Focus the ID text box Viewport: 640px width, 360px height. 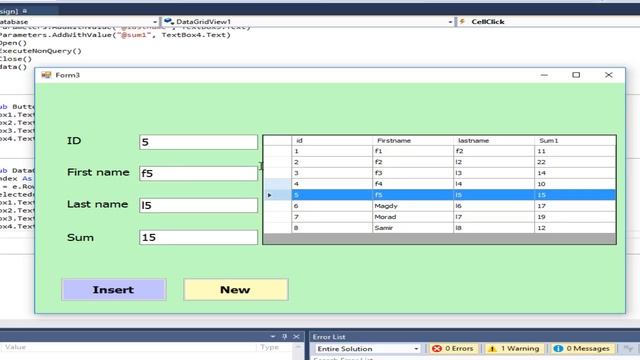[198, 142]
